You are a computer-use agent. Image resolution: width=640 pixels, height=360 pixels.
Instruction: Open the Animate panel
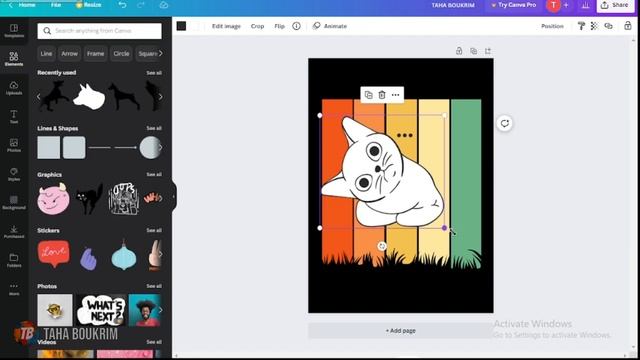point(330,26)
